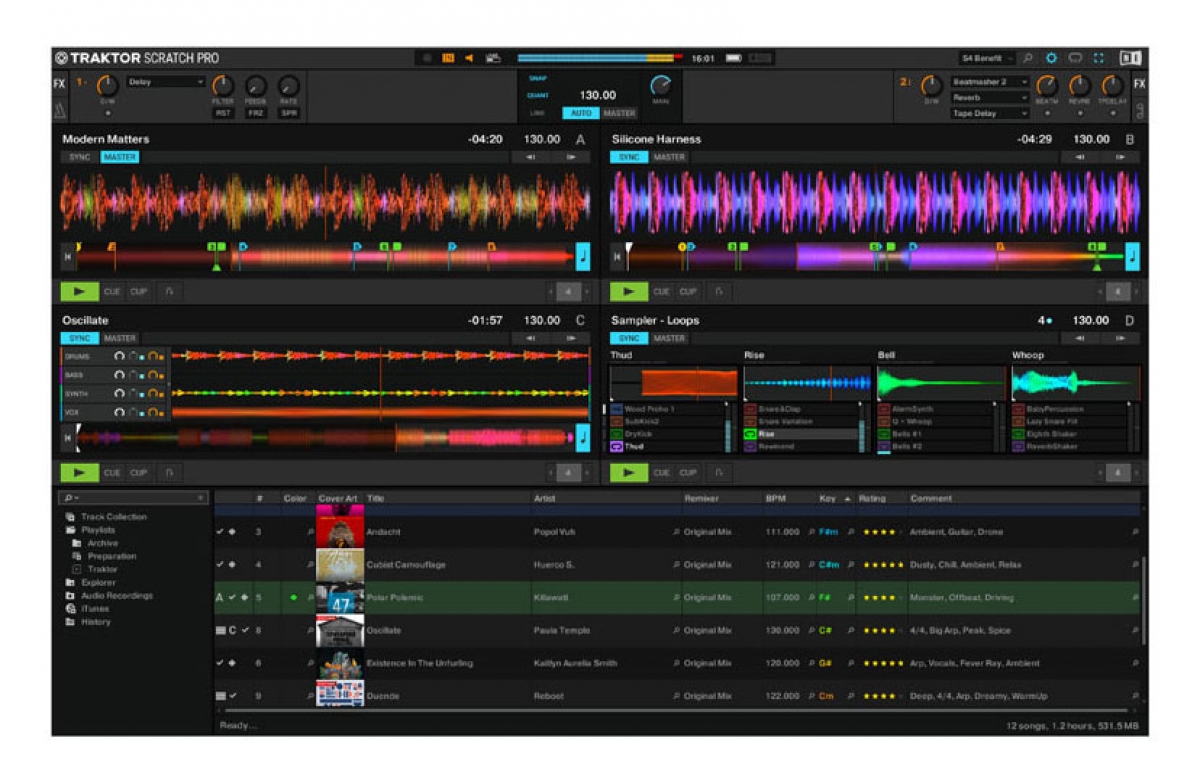Skip to start of deck B track
Image resolution: width=1200 pixels, height=783 pixels.
pyautogui.click(x=617, y=257)
